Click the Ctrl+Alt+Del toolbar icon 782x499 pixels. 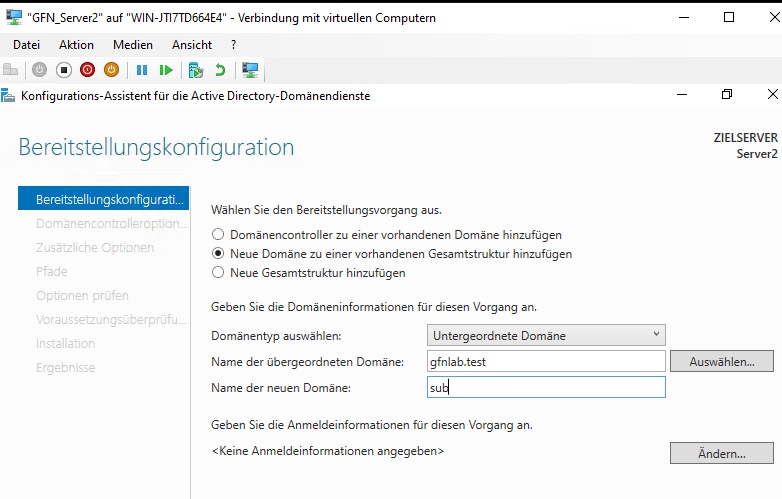click(x=11, y=70)
